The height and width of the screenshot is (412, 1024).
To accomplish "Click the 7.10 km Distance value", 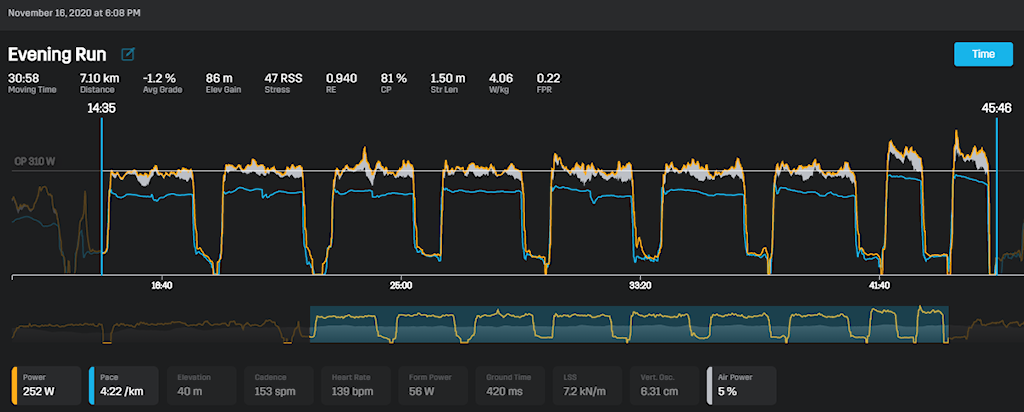I will point(99,78).
